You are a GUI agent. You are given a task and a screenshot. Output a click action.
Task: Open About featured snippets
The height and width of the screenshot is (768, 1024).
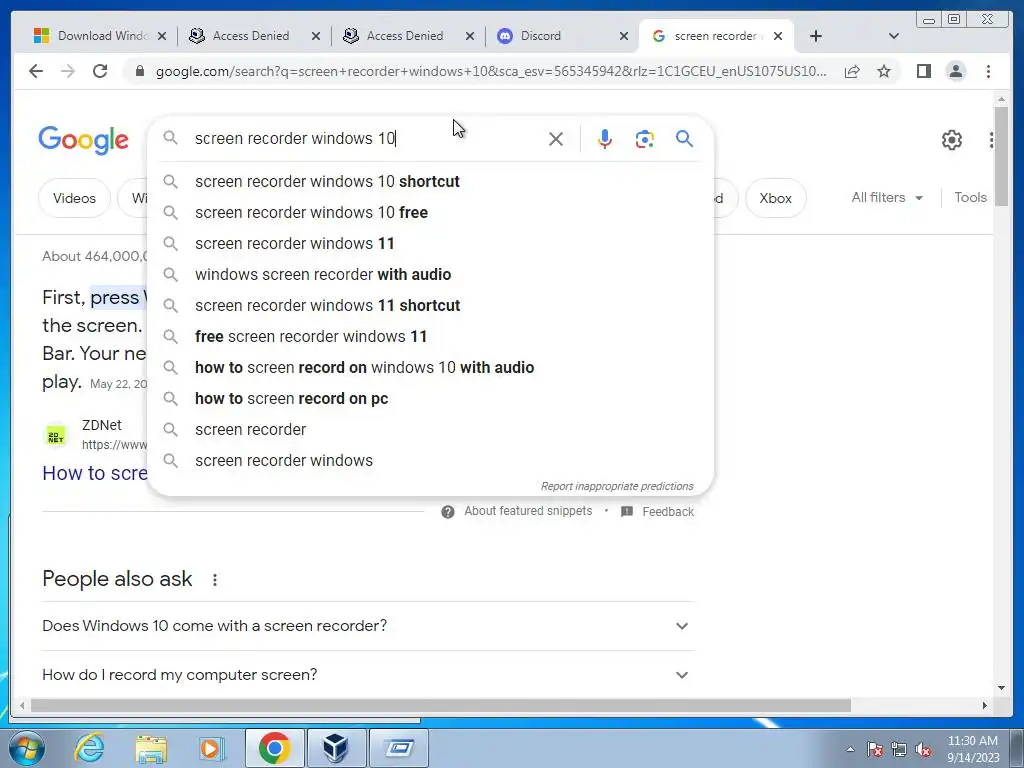click(x=528, y=511)
